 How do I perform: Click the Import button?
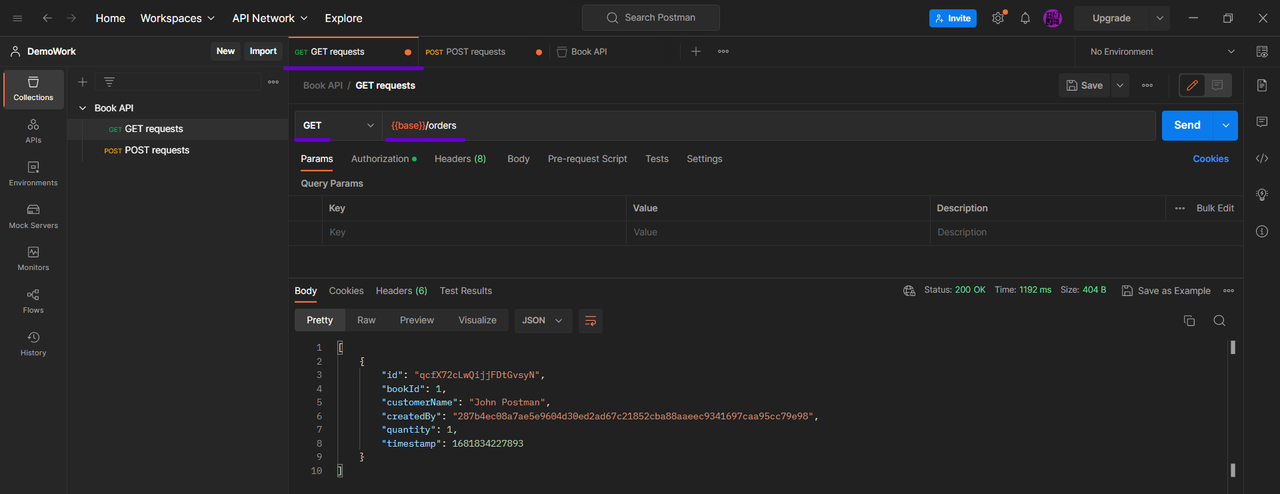[x=263, y=51]
